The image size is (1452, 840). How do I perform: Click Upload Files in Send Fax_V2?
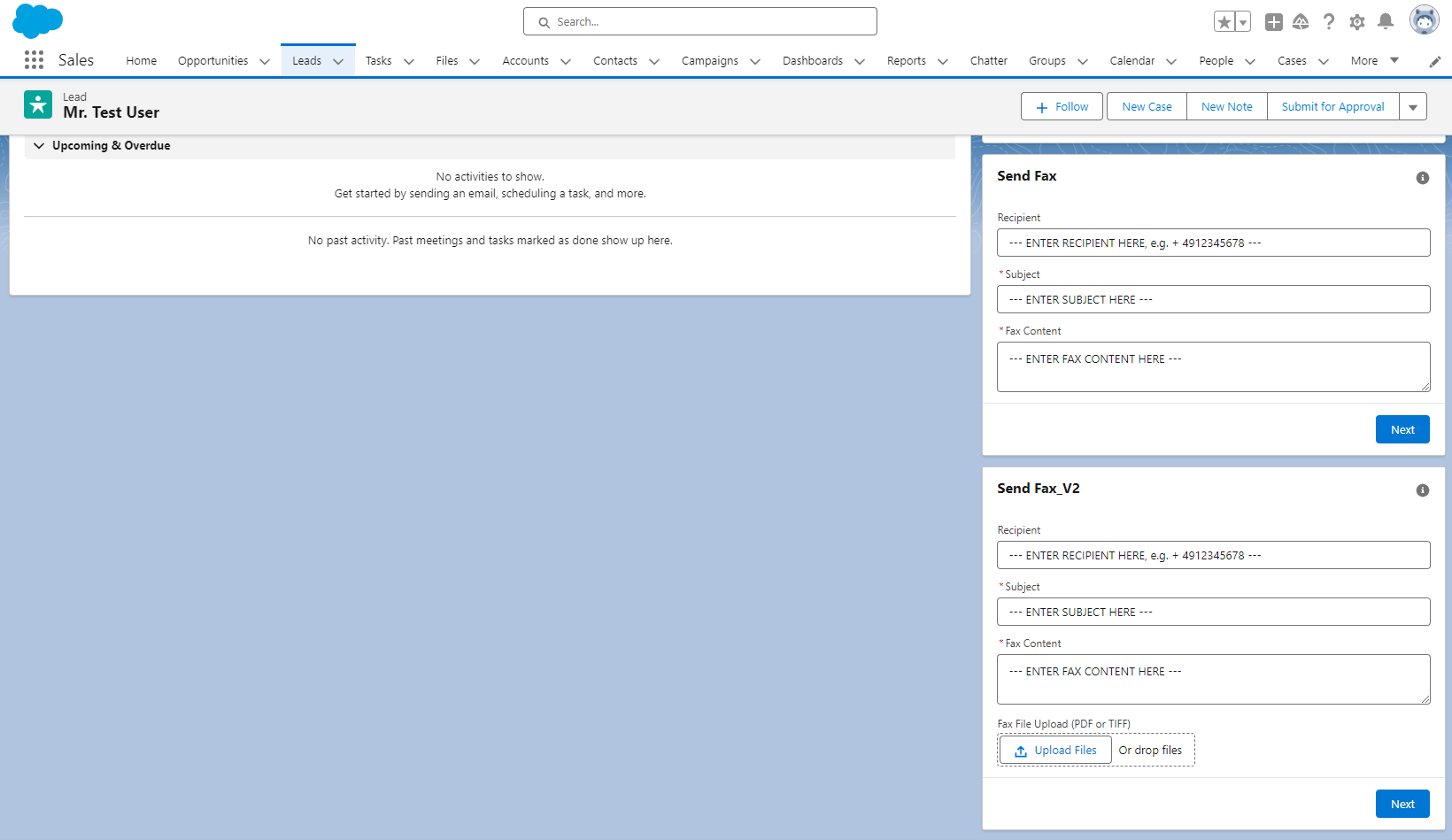pos(1055,751)
